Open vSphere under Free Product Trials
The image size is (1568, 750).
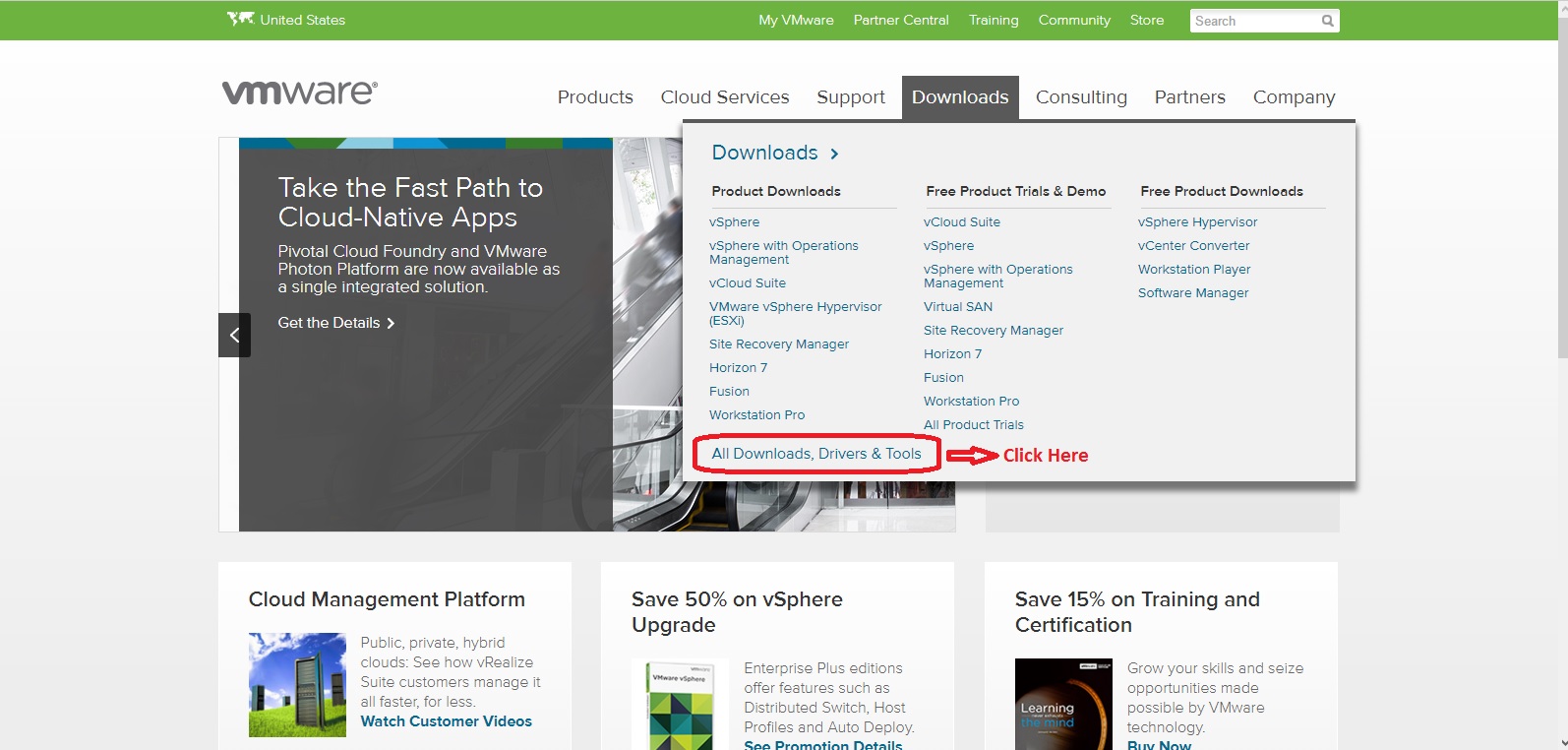coord(949,246)
